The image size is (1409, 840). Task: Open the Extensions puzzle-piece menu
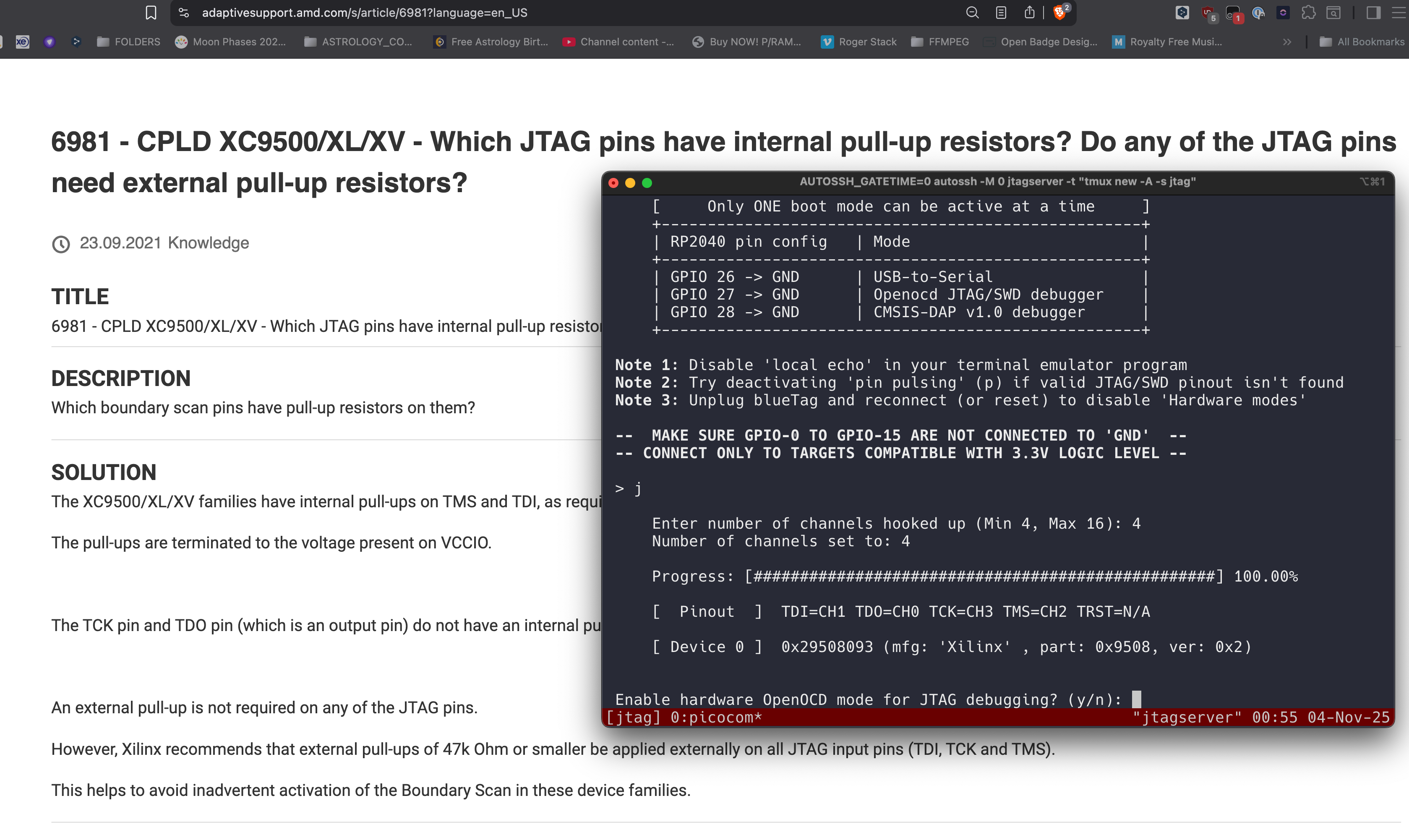pyautogui.click(x=1308, y=13)
